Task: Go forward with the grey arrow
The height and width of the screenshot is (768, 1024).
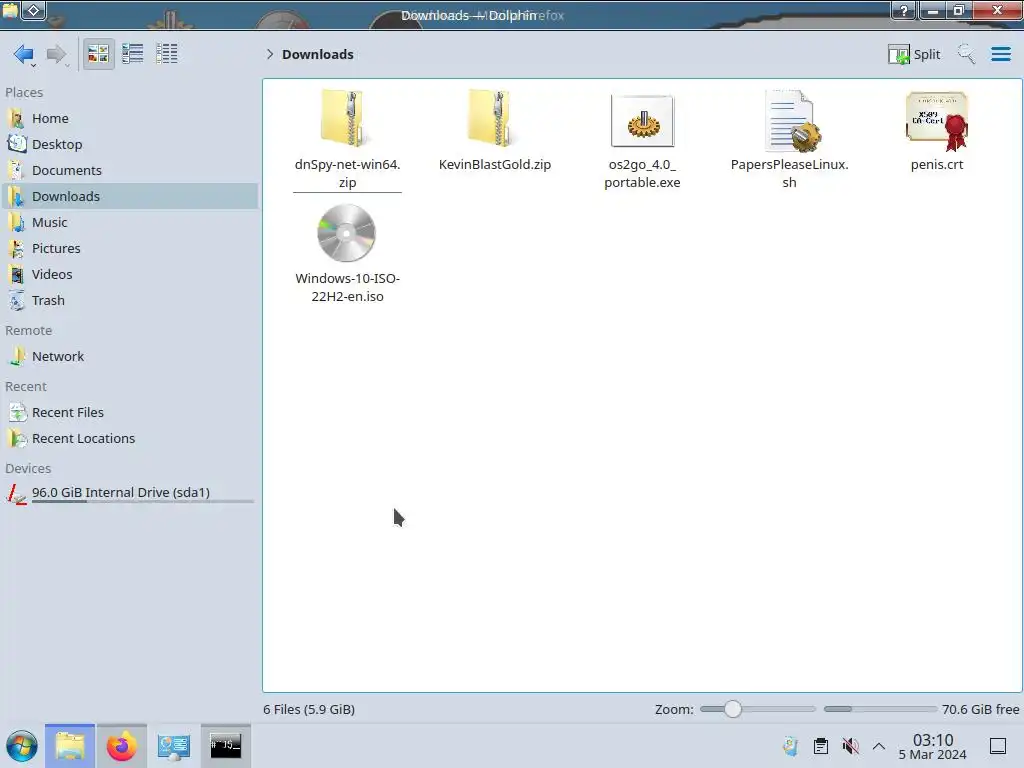Action: pyautogui.click(x=56, y=54)
